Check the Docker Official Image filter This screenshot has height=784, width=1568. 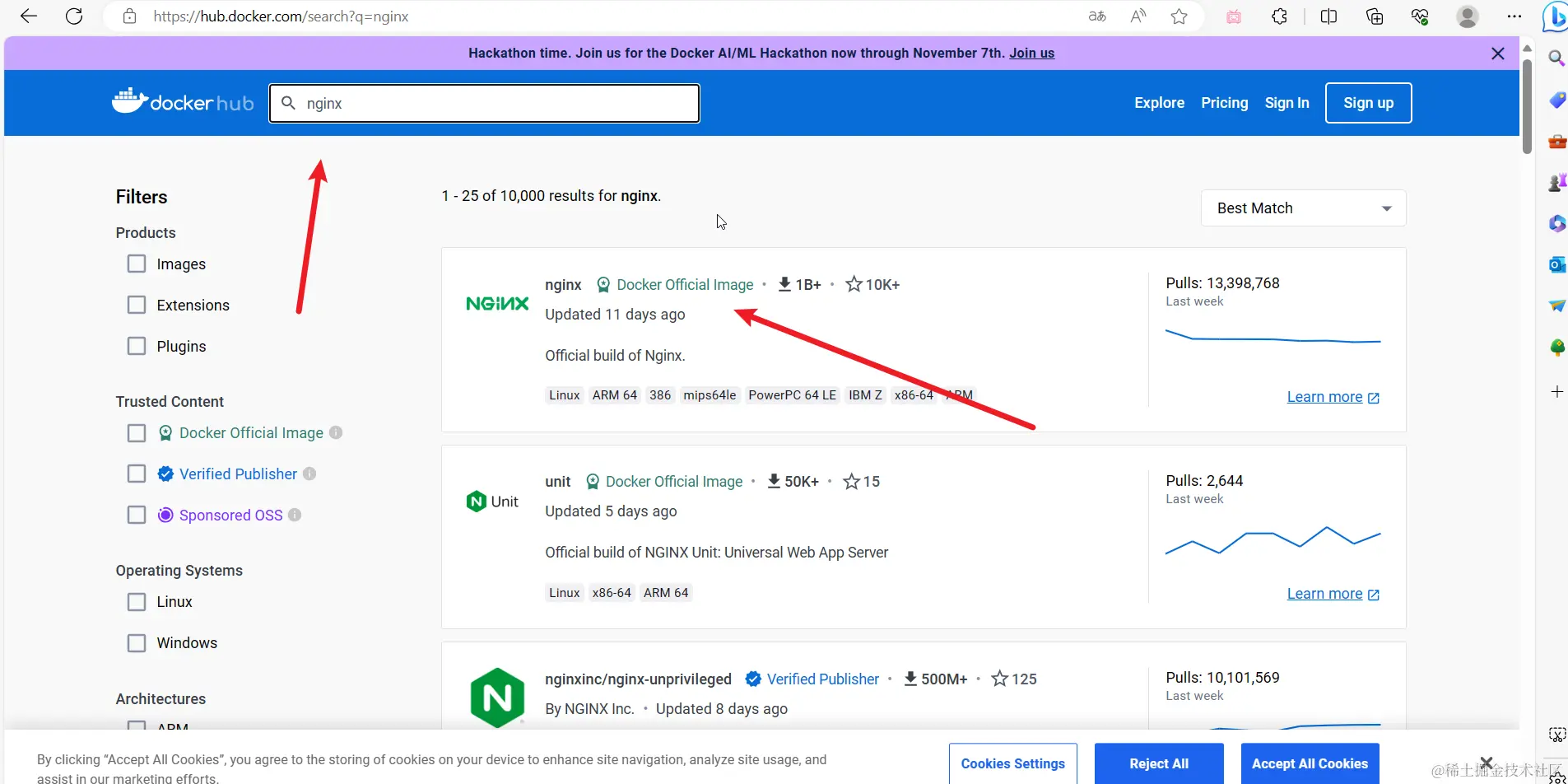click(136, 432)
